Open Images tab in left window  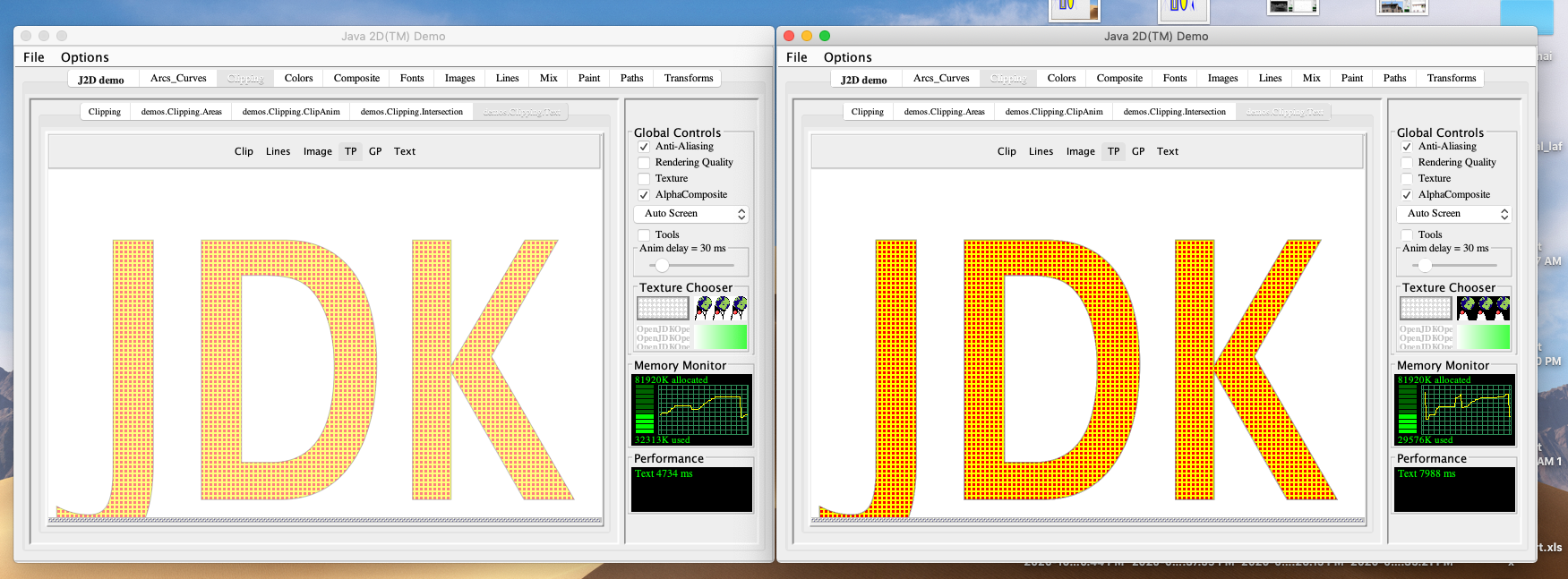pyautogui.click(x=460, y=79)
